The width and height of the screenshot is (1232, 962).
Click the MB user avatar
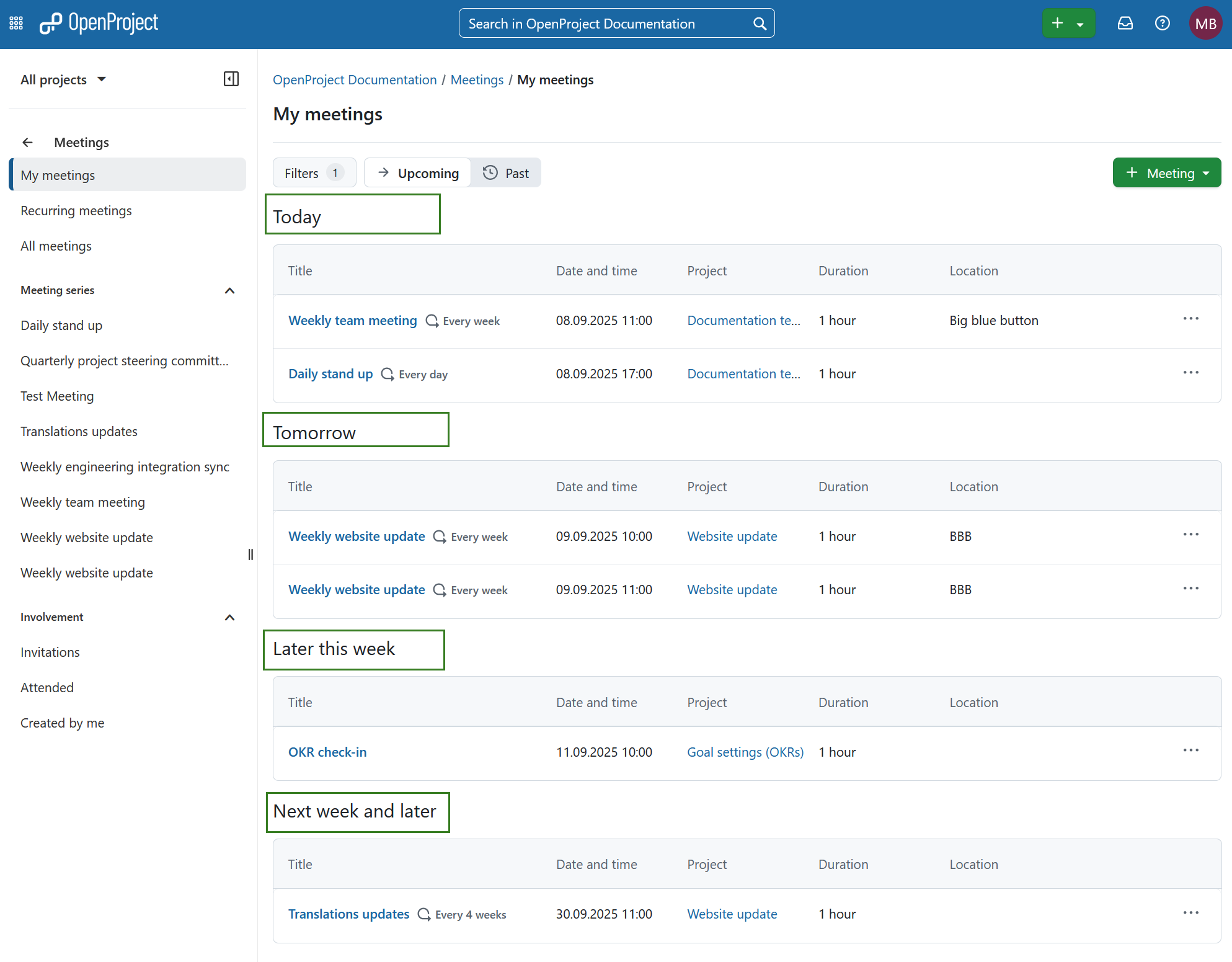tap(1205, 23)
